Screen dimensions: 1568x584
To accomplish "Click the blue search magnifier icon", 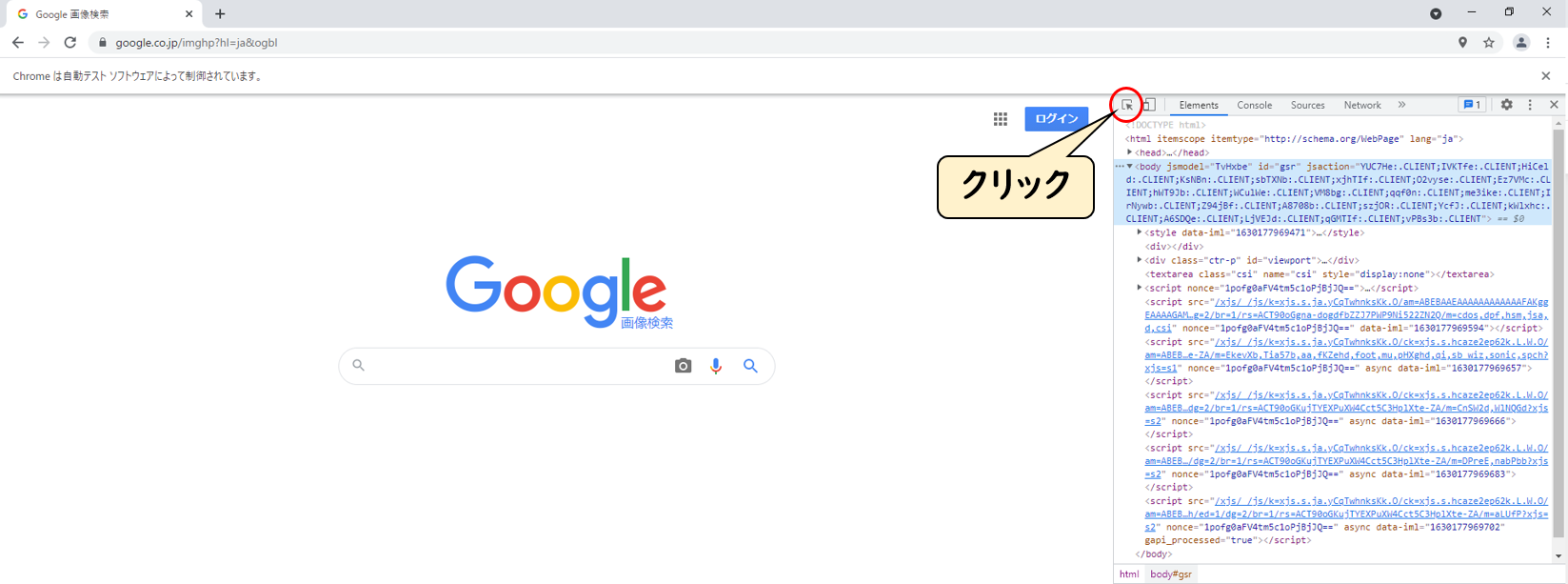I will coord(750,366).
